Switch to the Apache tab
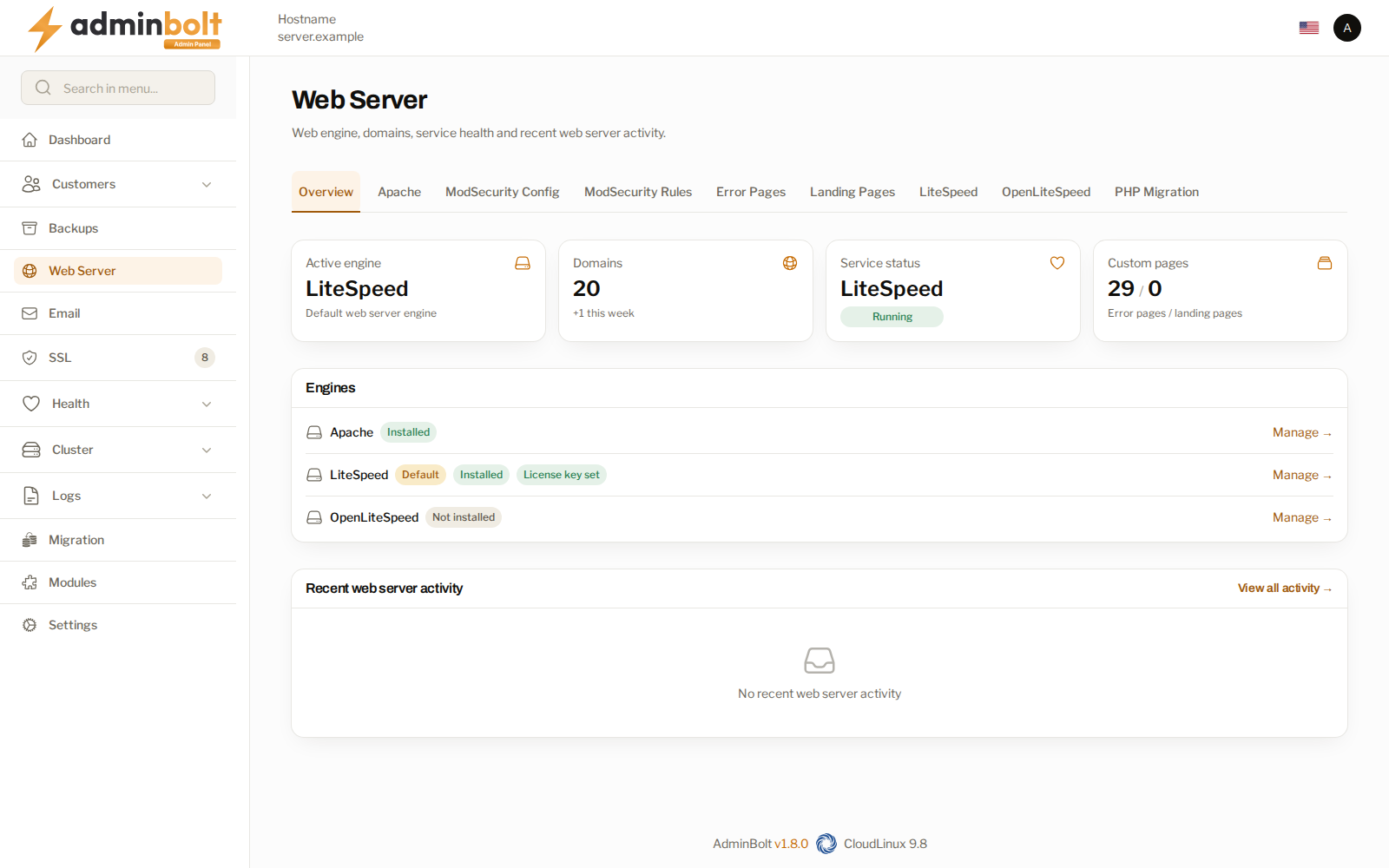The image size is (1389, 868). (x=399, y=192)
